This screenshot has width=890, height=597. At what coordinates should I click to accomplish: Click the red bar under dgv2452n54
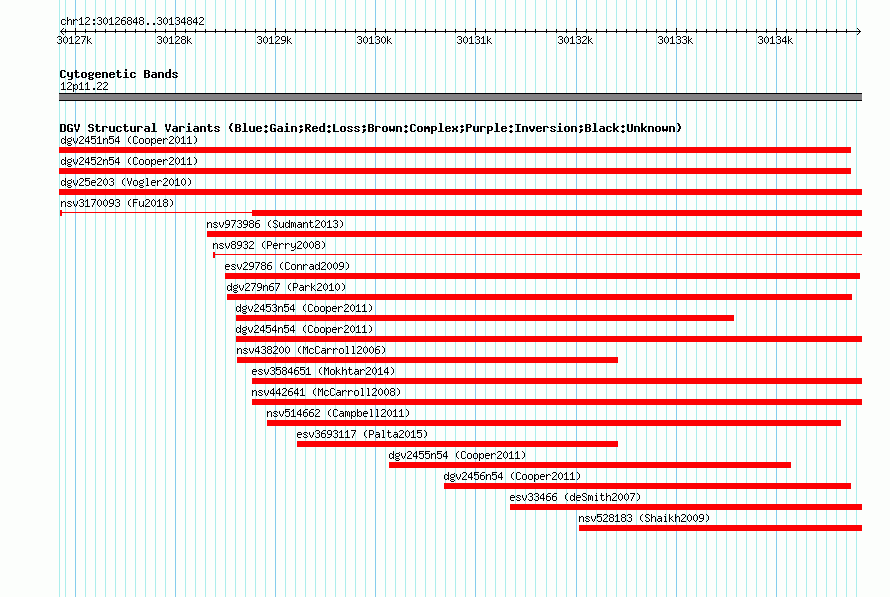455,171
